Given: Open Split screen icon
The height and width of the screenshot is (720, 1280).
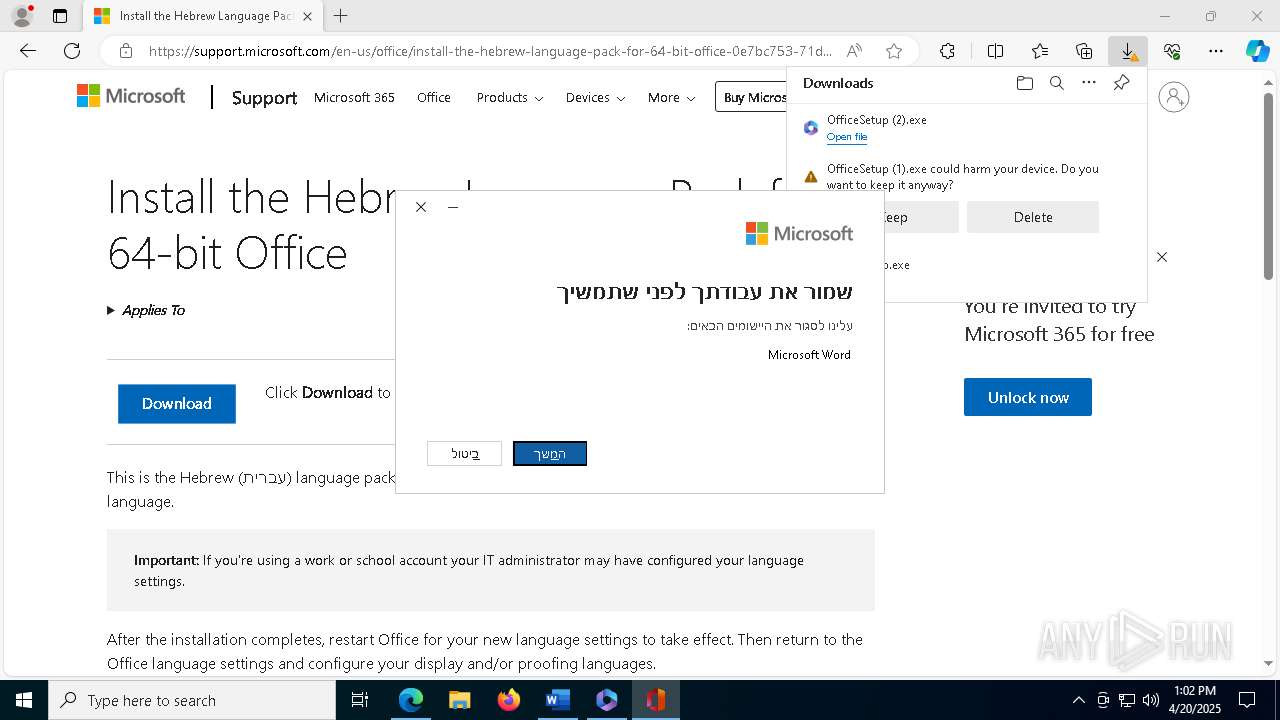Looking at the screenshot, I should tap(995, 51).
